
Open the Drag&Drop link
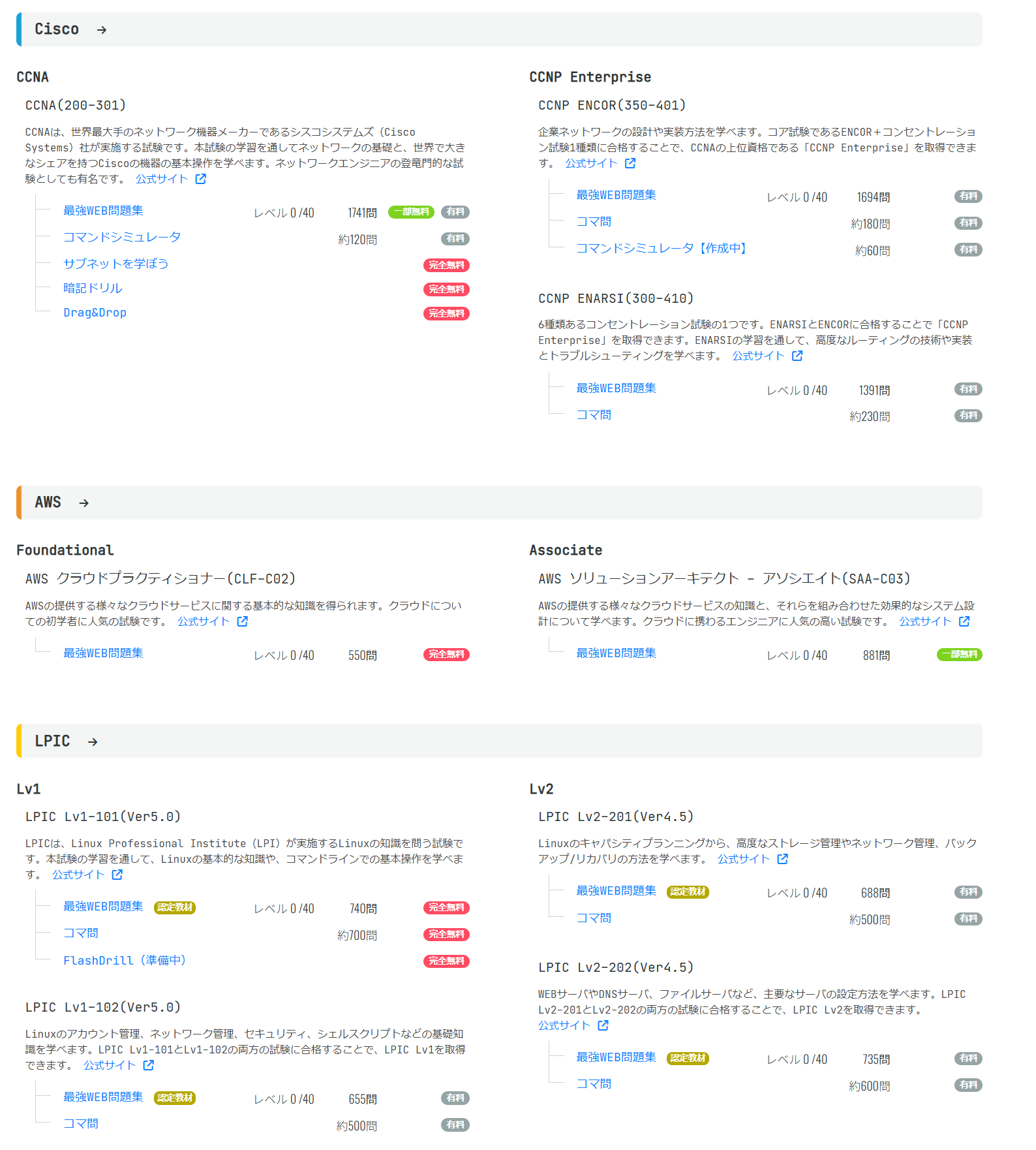[x=95, y=313]
